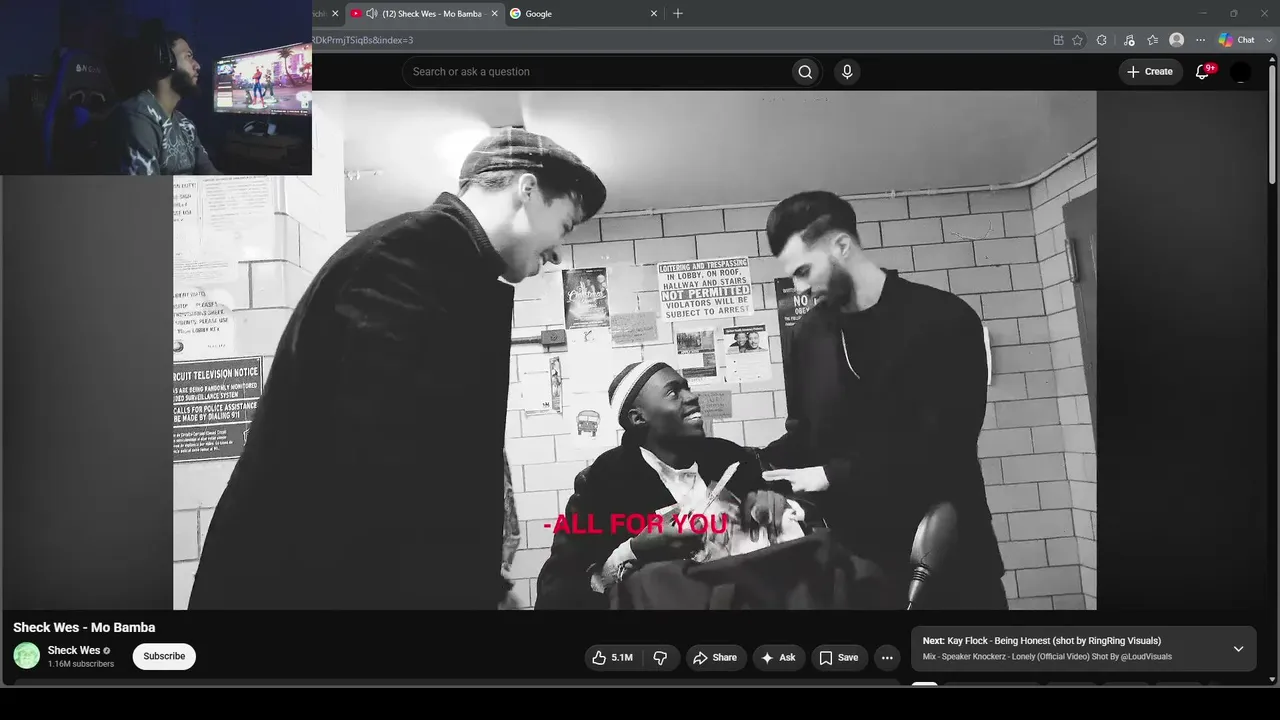Open the Sheck Wes channel avatar
The height and width of the screenshot is (720, 1280).
[x=27, y=656]
